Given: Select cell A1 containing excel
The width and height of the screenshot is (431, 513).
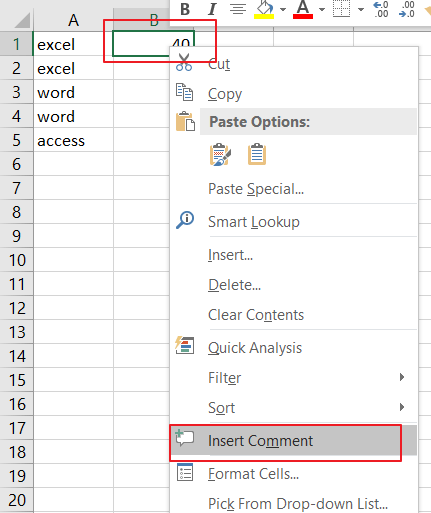Looking at the screenshot, I should click(73, 44).
